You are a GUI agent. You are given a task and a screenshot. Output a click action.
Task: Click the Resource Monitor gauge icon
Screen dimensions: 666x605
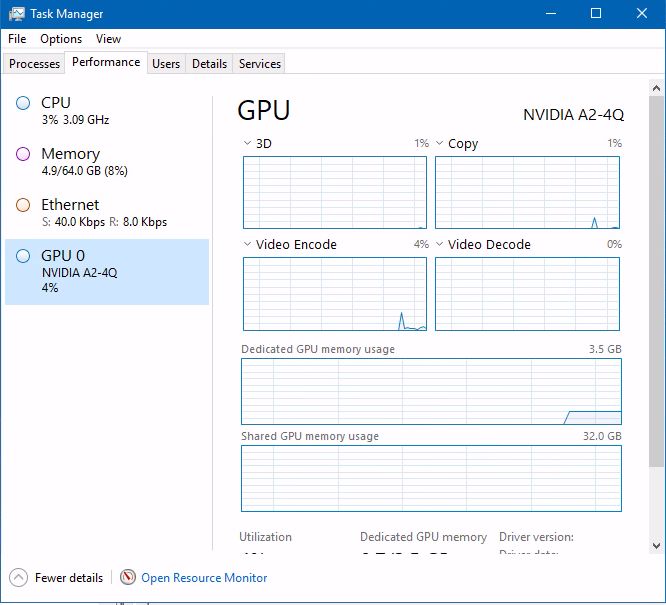(x=127, y=577)
